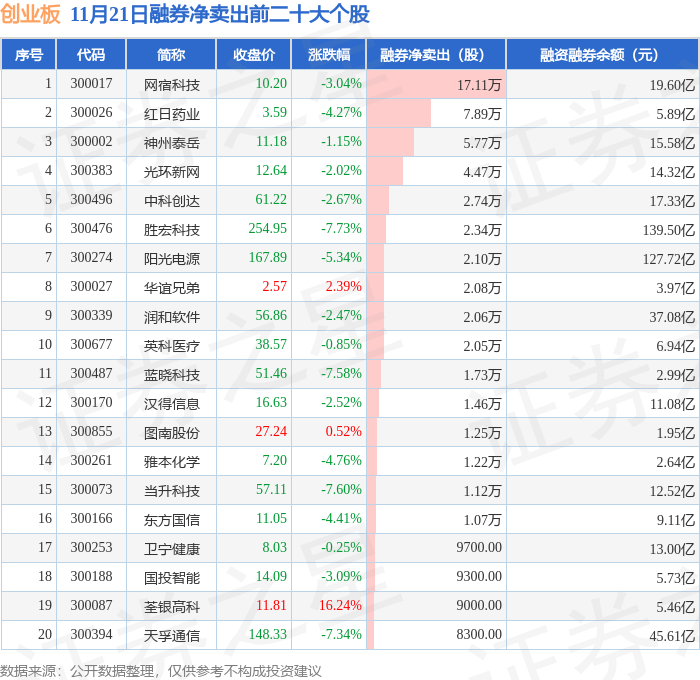Viewport: 700px width, 680px height.
Task: Click the 简称 column header
Action: tap(171, 54)
